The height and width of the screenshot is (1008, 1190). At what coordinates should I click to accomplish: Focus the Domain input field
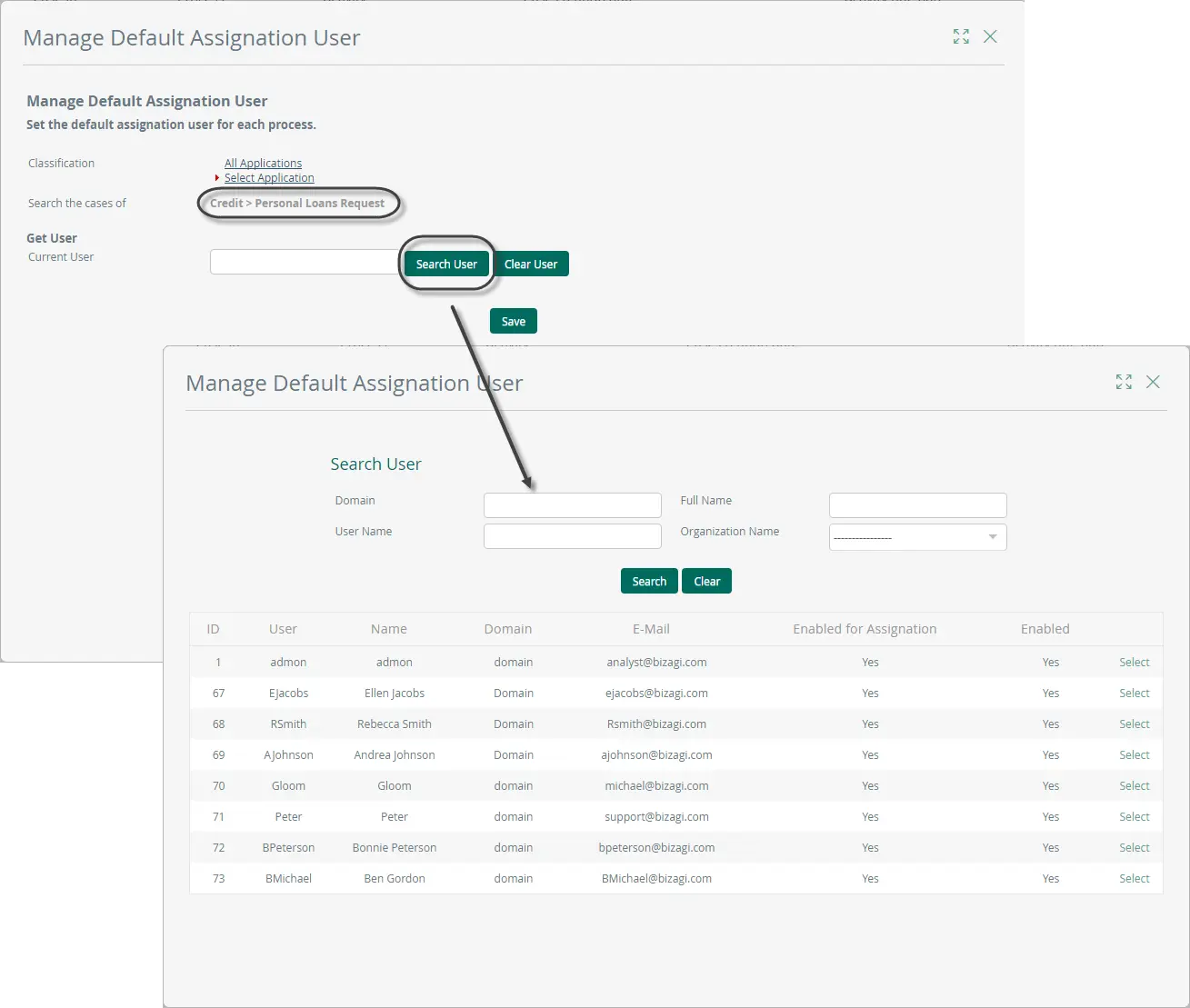tap(573, 505)
